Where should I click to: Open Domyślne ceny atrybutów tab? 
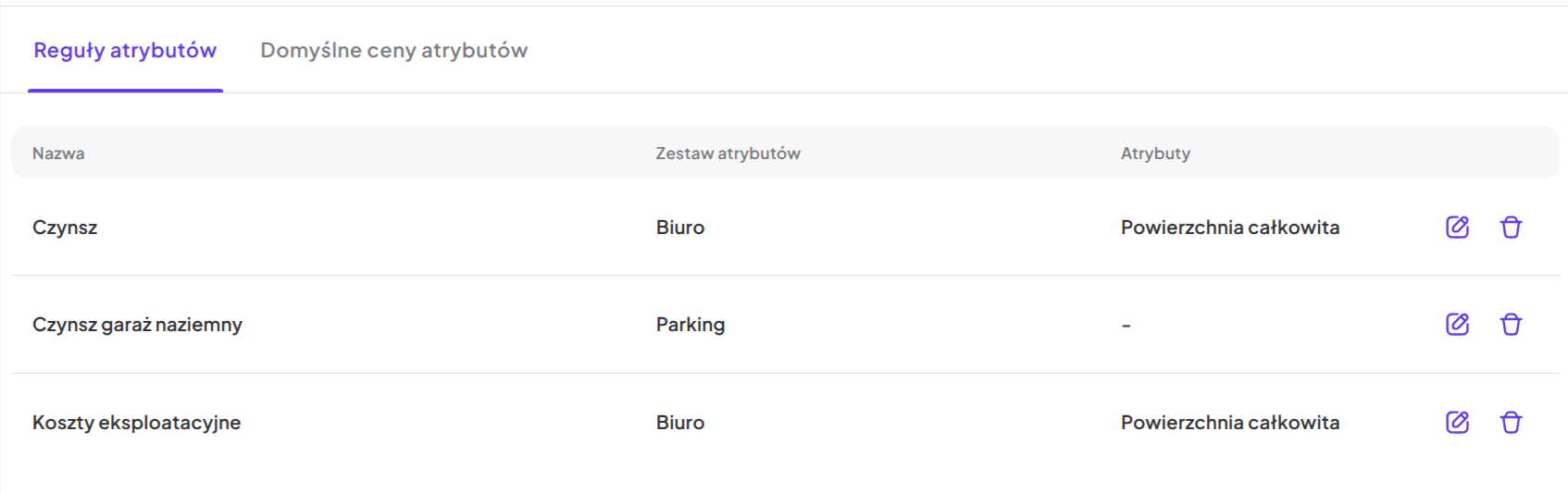coord(393,51)
